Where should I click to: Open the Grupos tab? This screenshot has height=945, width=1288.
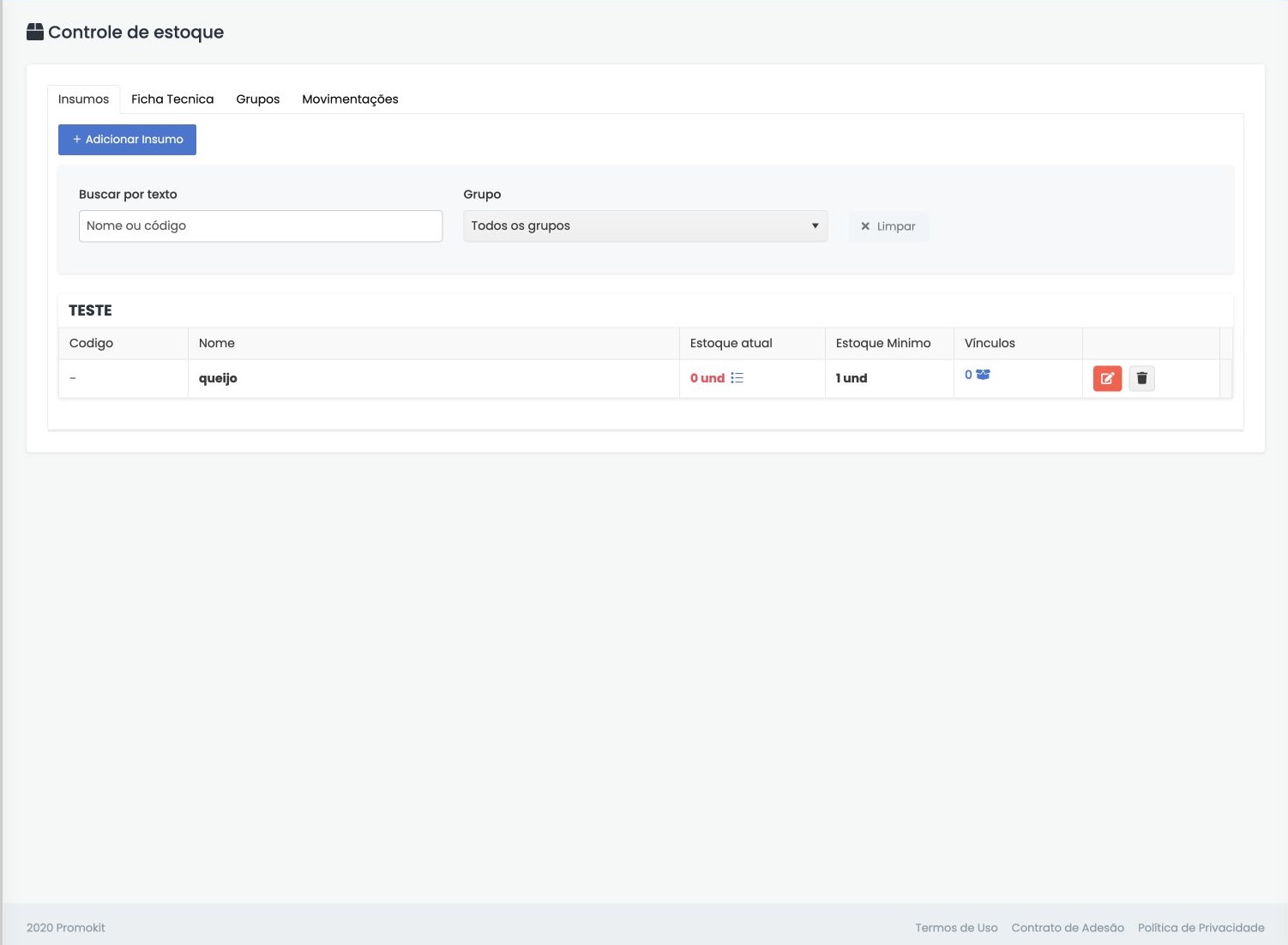(258, 99)
